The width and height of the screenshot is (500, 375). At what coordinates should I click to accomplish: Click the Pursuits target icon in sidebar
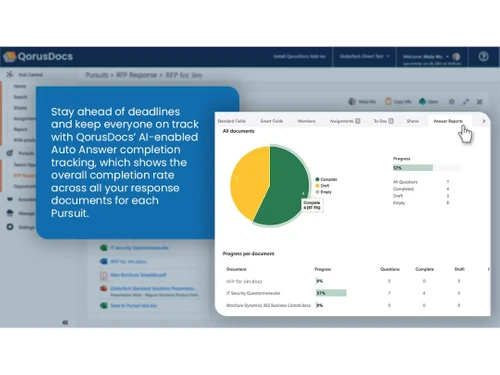10,153
